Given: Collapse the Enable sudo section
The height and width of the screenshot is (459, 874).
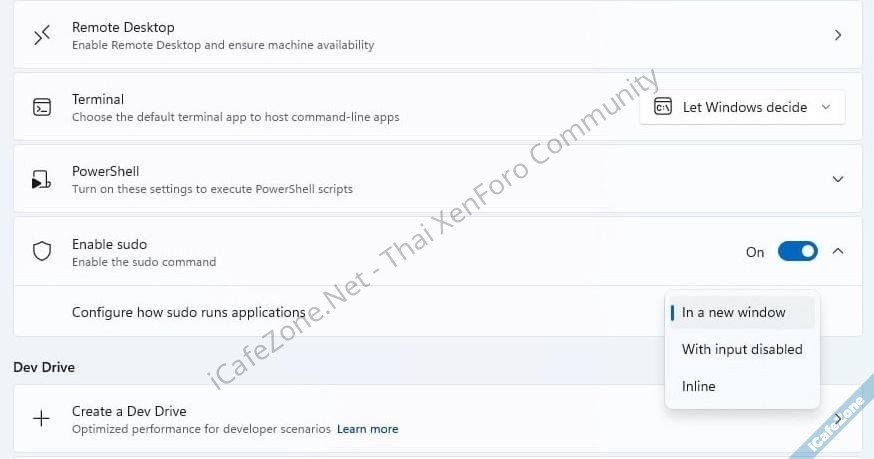Looking at the screenshot, I should click(x=838, y=251).
